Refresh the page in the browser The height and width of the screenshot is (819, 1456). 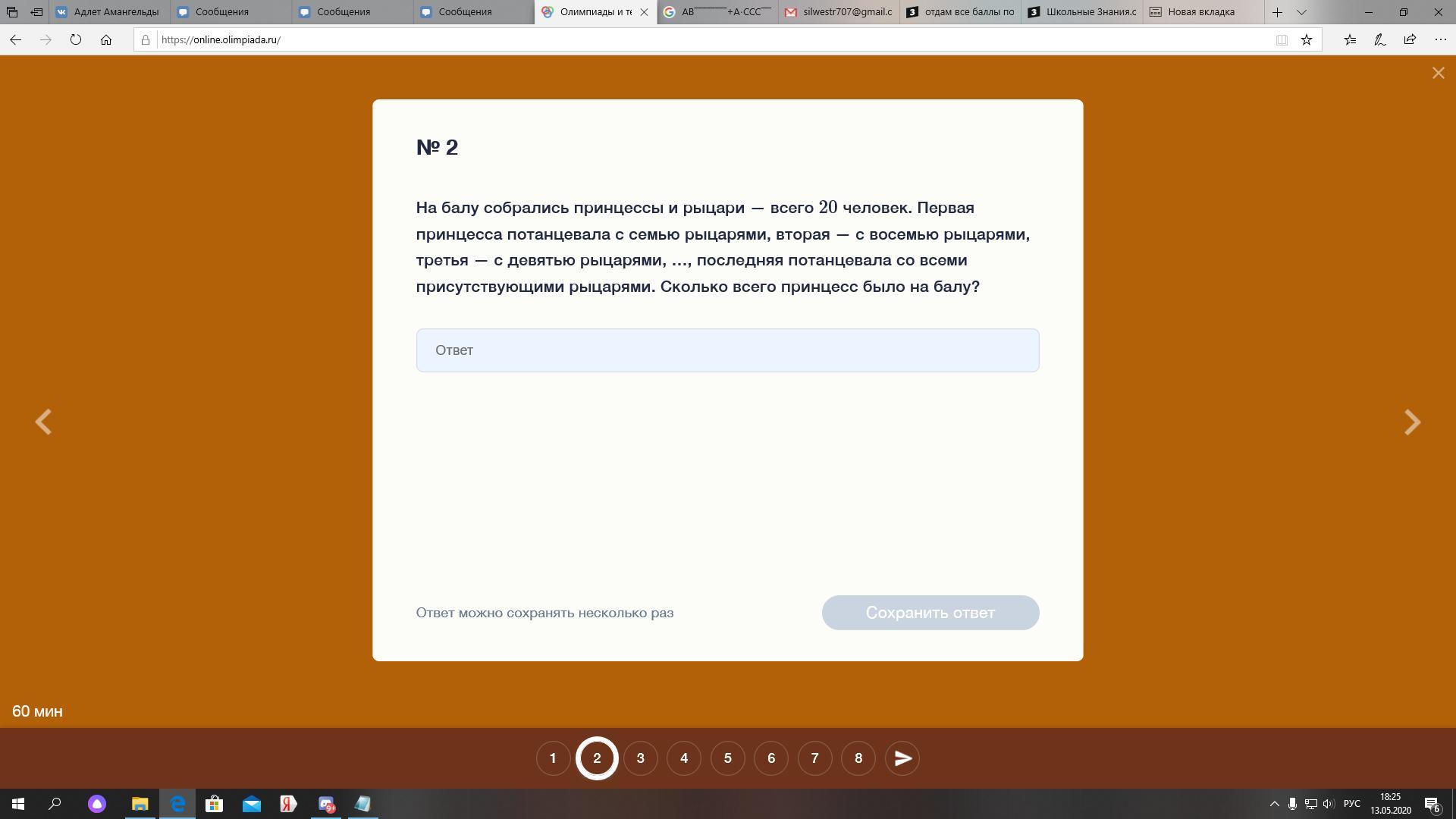(76, 39)
